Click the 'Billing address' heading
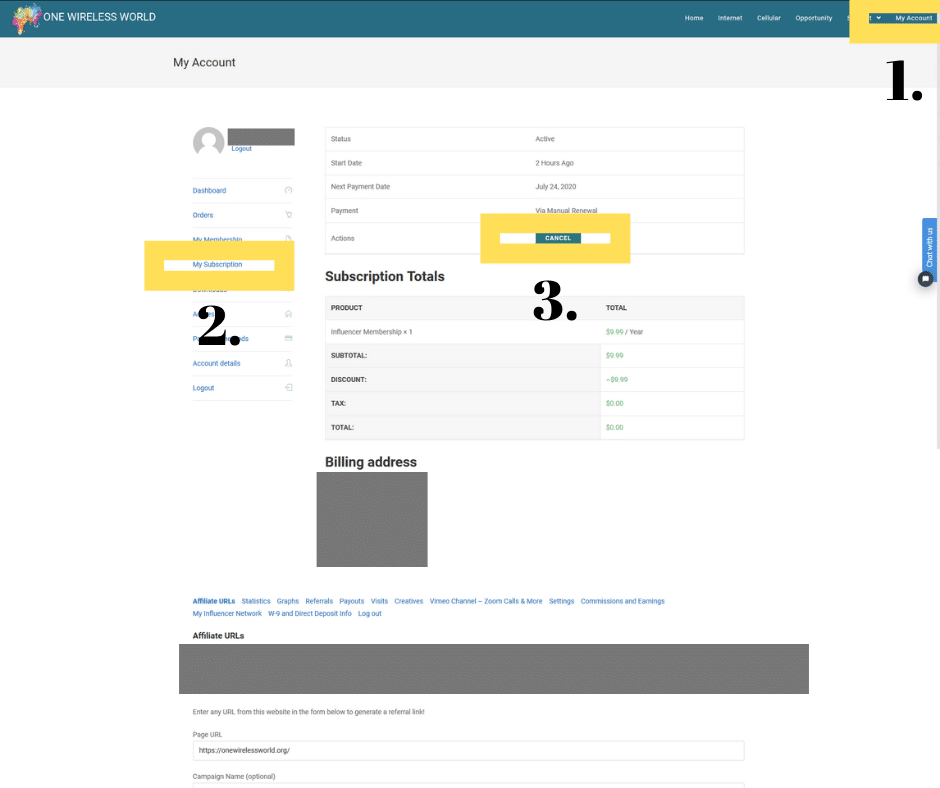Screen dimensions: 940x788 [x=370, y=462]
